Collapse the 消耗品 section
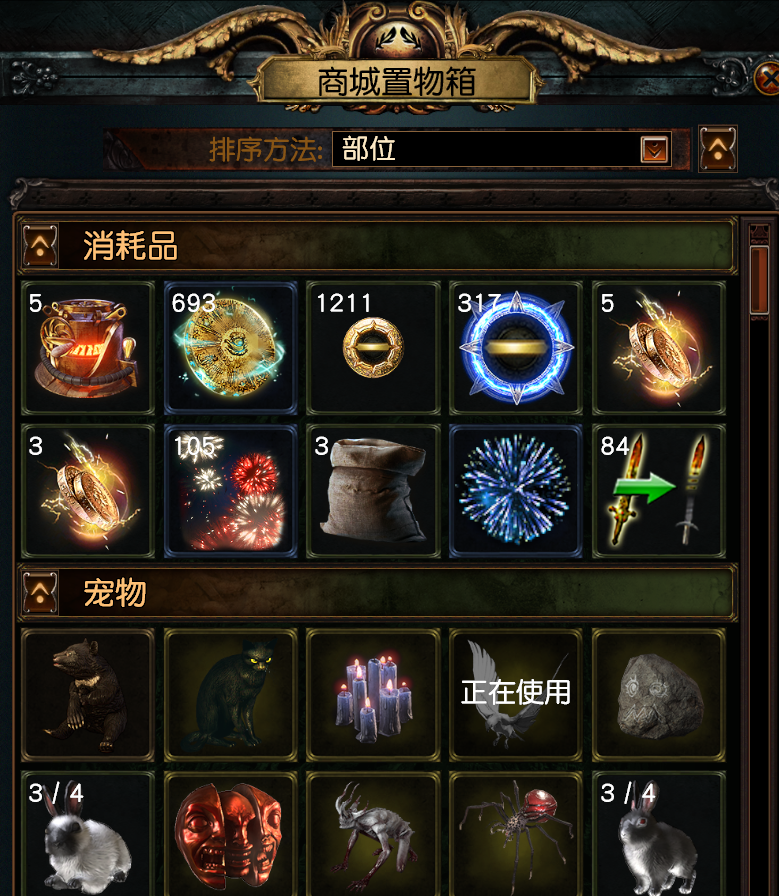779x896 pixels. [40, 246]
